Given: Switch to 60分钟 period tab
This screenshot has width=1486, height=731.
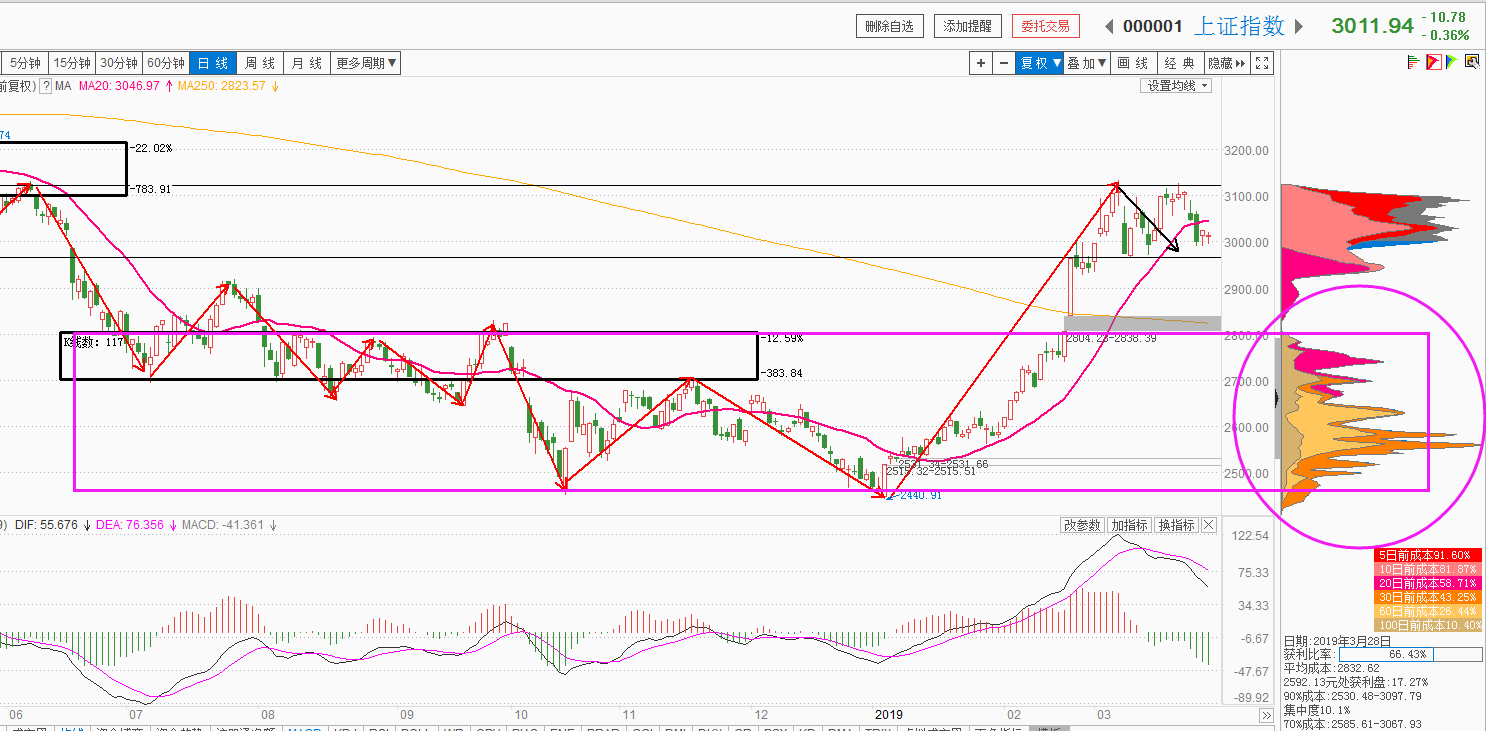Looking at the screenshot, I should pos(166,63).
